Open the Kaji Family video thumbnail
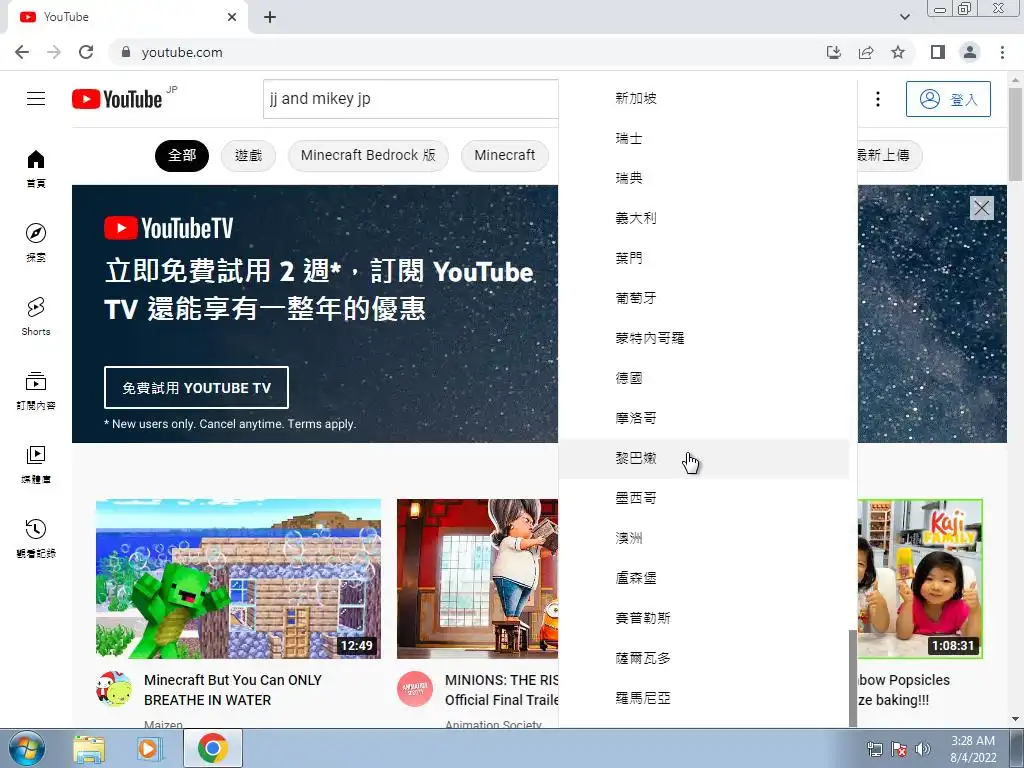Screen dimensions: 1024x768 point(920,579)
